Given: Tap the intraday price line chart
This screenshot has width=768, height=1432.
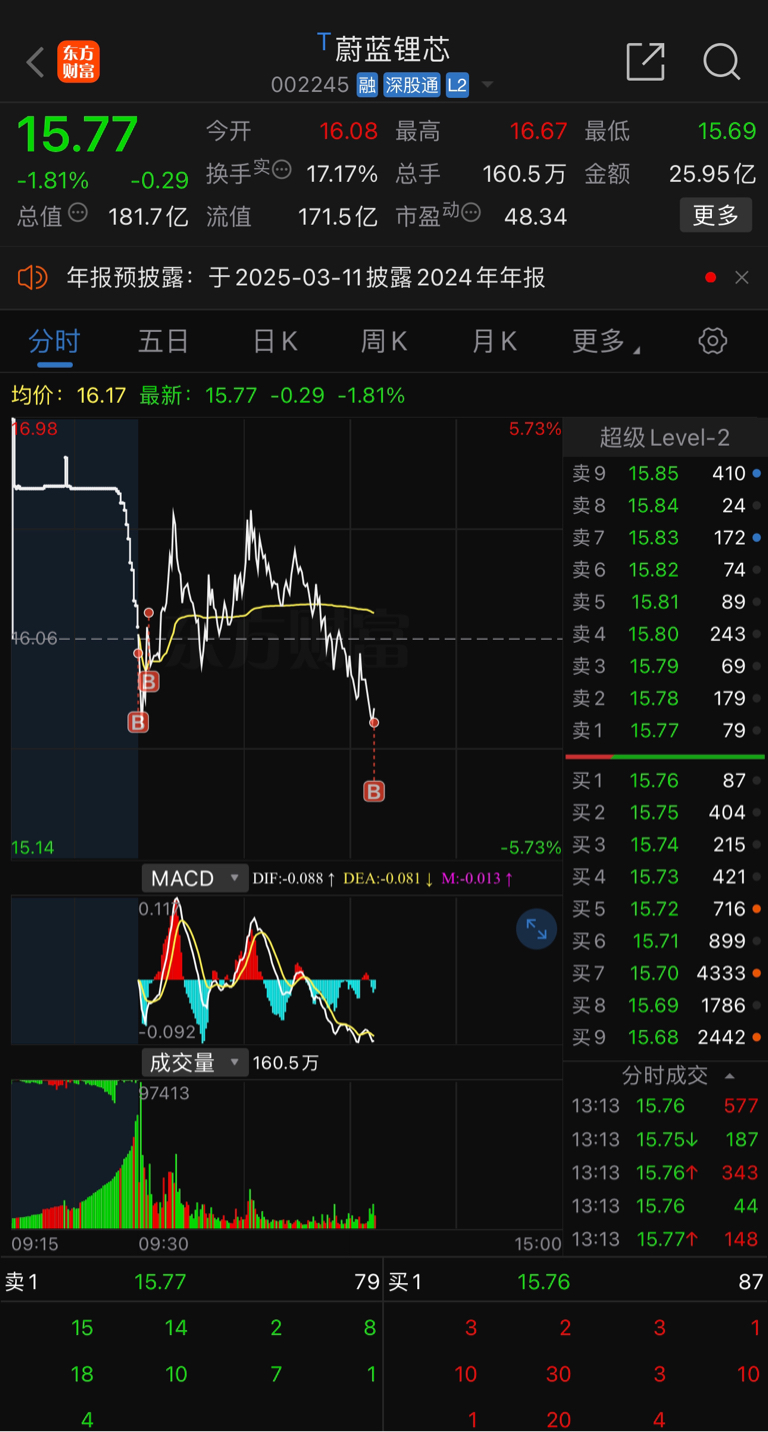Looking at the screenshot, I should tap(286, 638).
